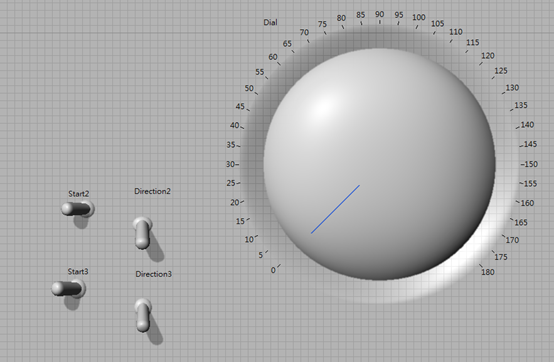Select the Start2 label
Viewport: 554px width, 363px height.
coord(78,194)
